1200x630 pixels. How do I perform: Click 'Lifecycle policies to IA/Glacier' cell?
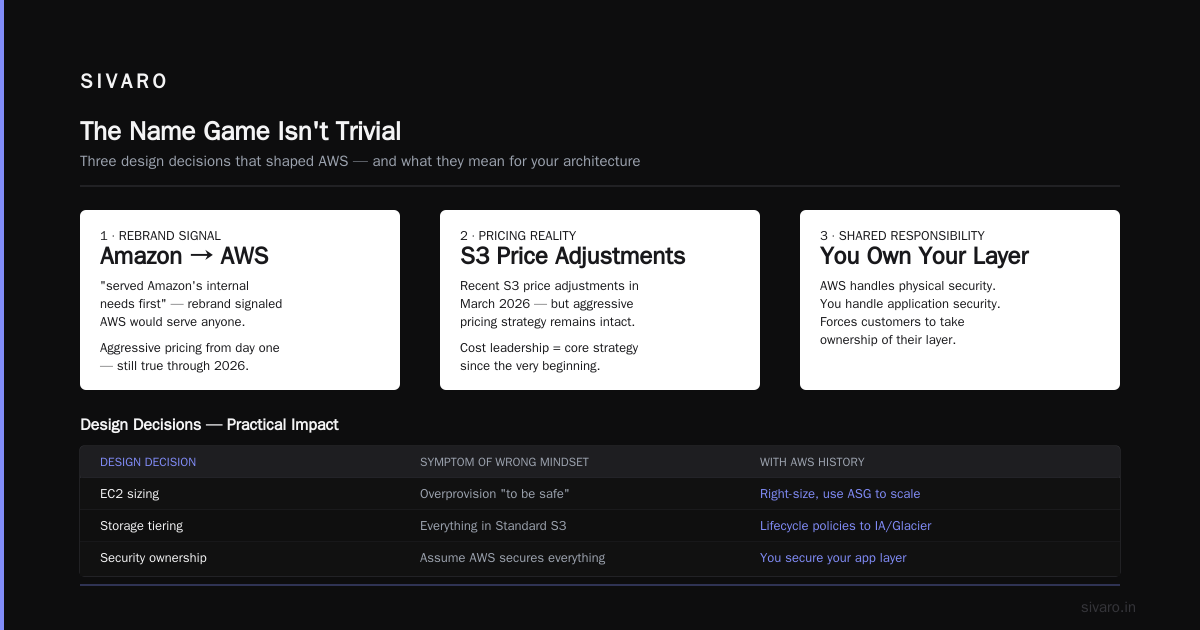846,526
